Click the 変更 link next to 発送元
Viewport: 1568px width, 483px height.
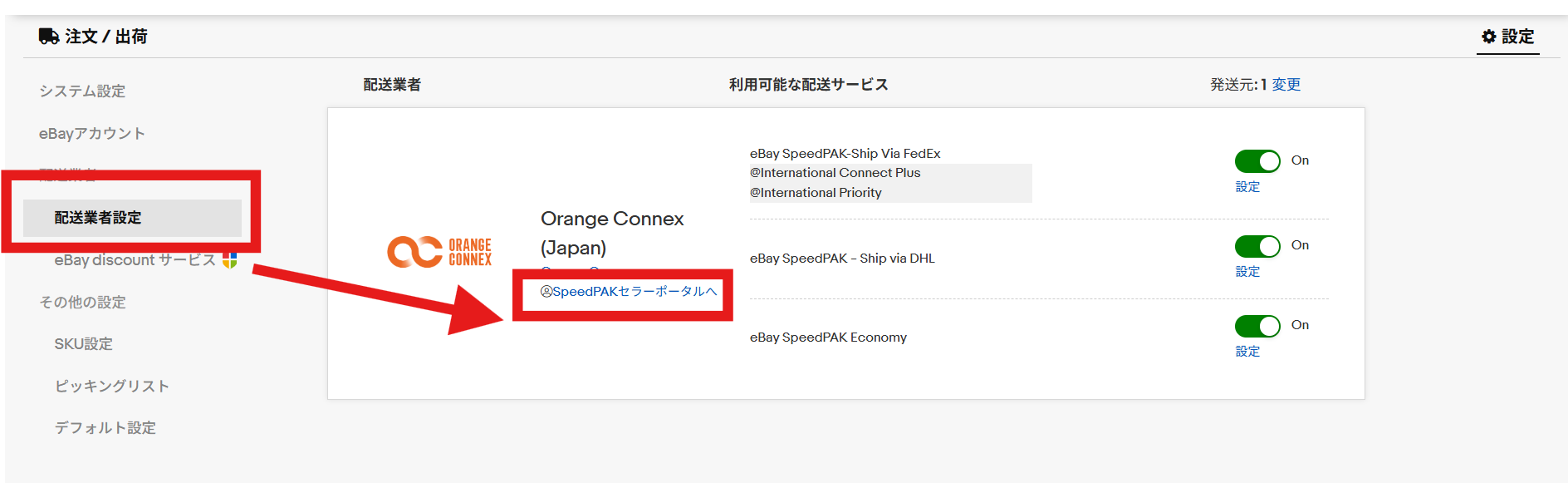pyautogui.click(x=1286, y=85)
